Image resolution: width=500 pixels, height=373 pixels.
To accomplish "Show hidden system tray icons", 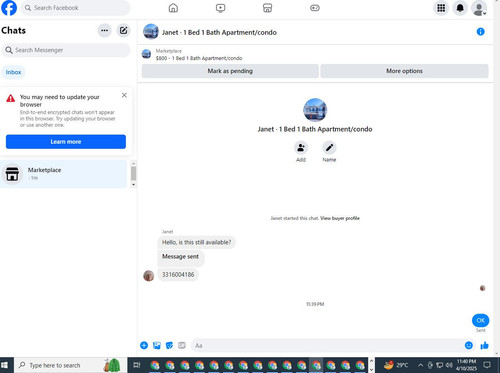I will click(x=420, y=365).
